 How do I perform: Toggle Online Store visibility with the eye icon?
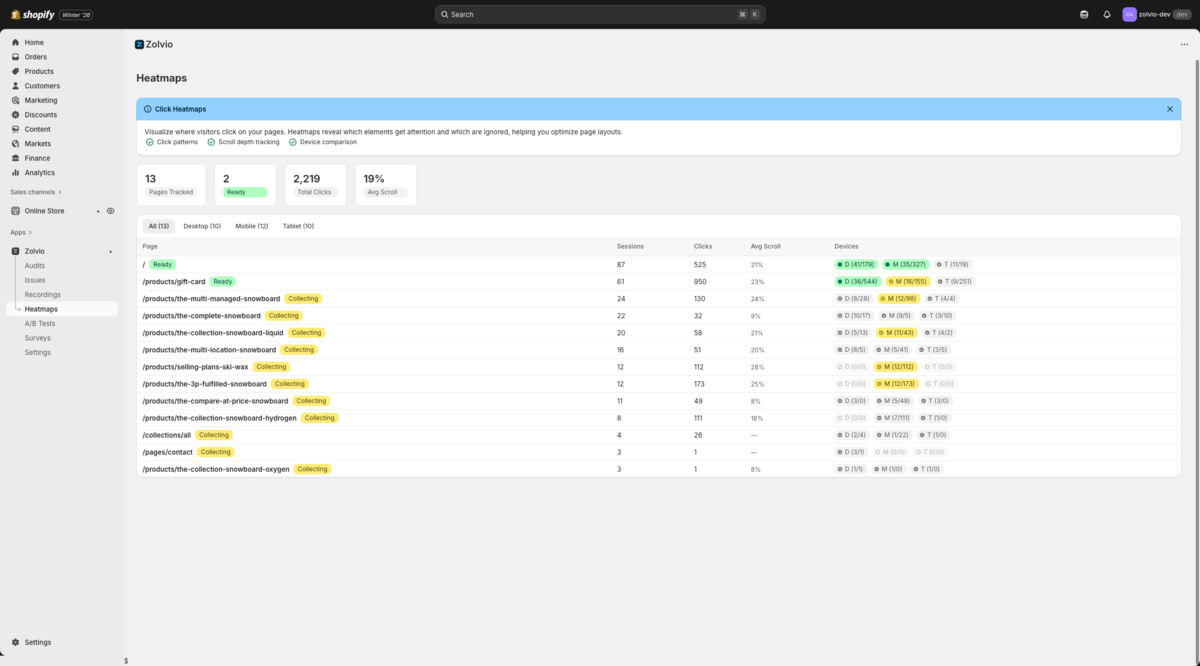pyautogui.click(x=110, y=211)
